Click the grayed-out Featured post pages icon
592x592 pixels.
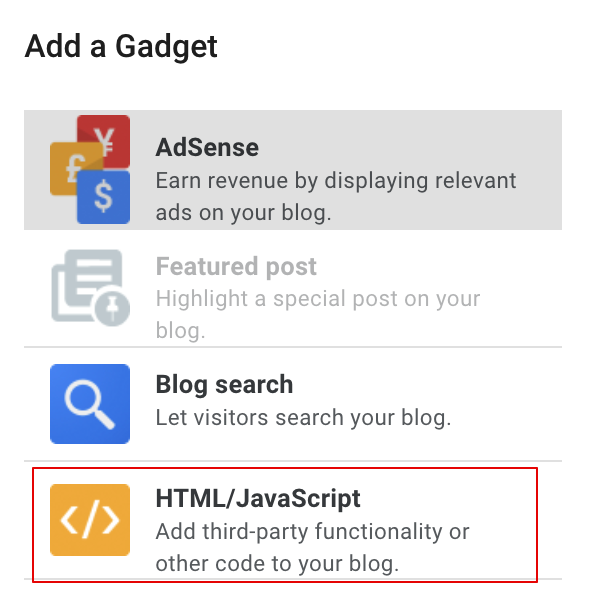tap(90, 288)
